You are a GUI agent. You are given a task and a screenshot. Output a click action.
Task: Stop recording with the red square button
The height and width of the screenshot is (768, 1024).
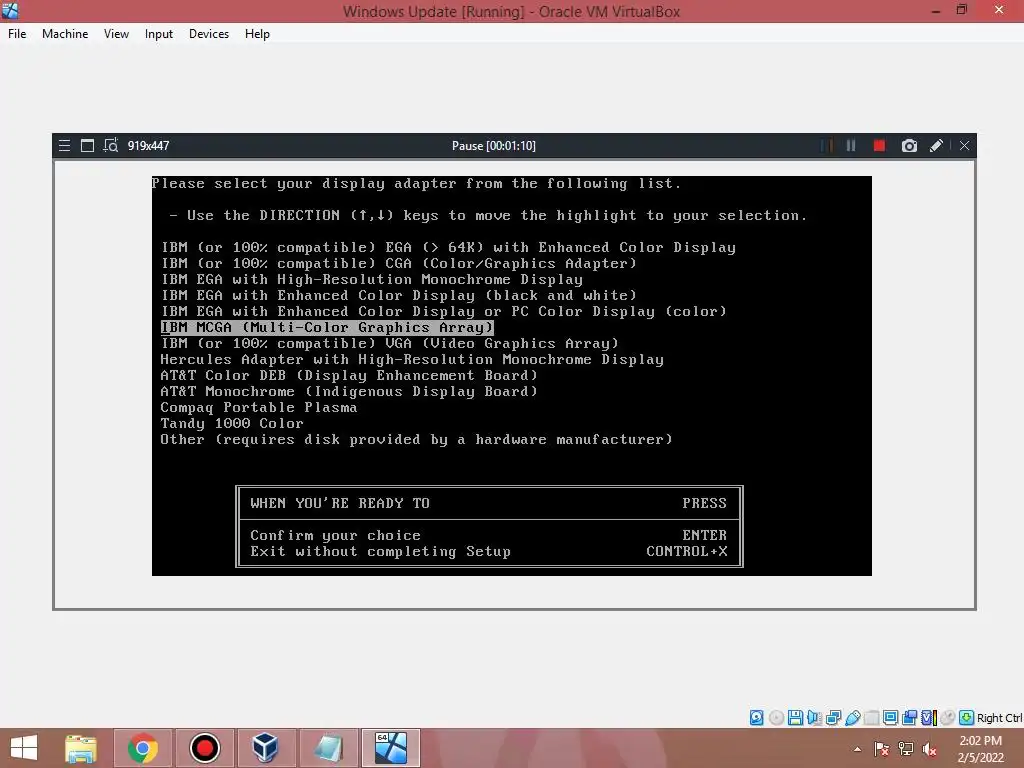point(879,146)
